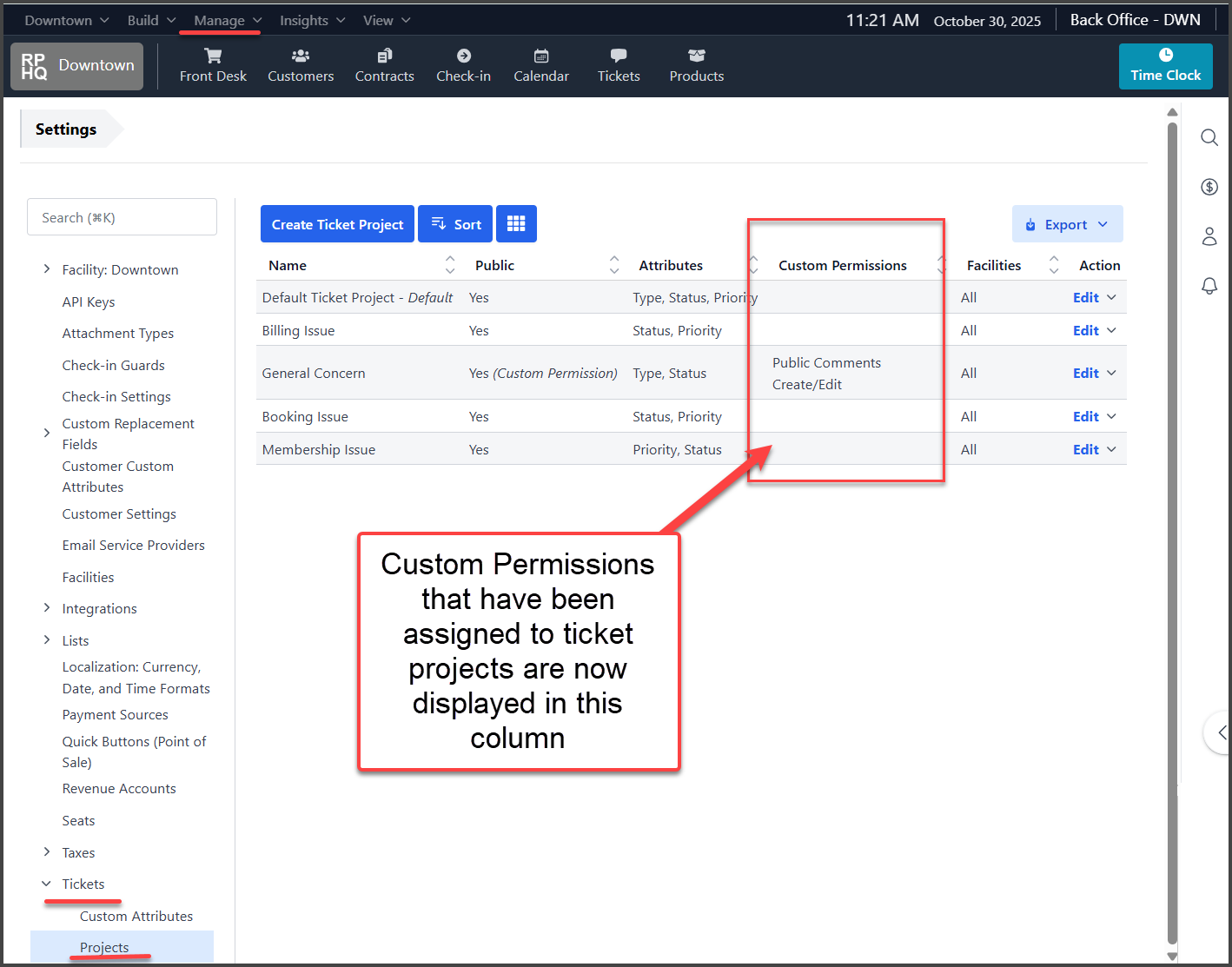Click Create Ticket Project button
1232x967 pixels.
tap(337, 224)
